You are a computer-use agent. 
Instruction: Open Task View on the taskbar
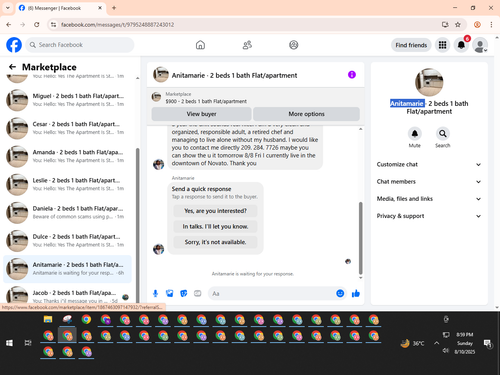pyautogui.click(x=28, y=343)
